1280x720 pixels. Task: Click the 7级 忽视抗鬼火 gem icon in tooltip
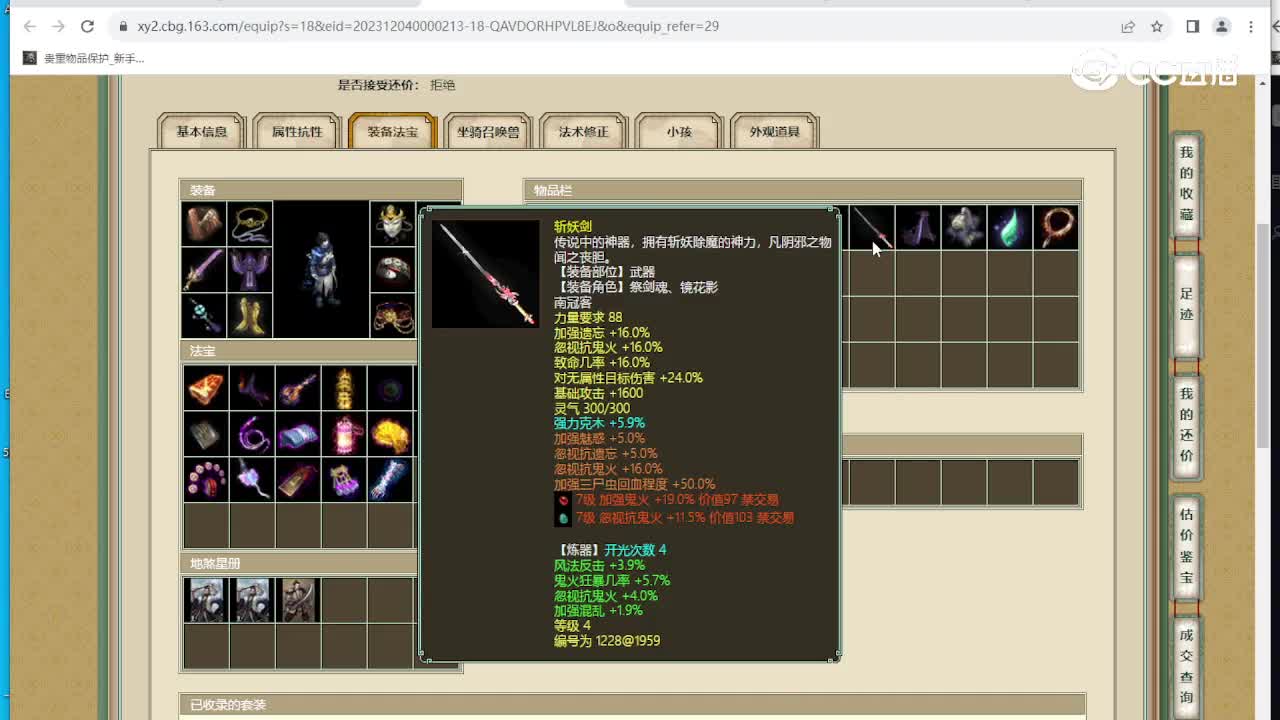point(563,518)
